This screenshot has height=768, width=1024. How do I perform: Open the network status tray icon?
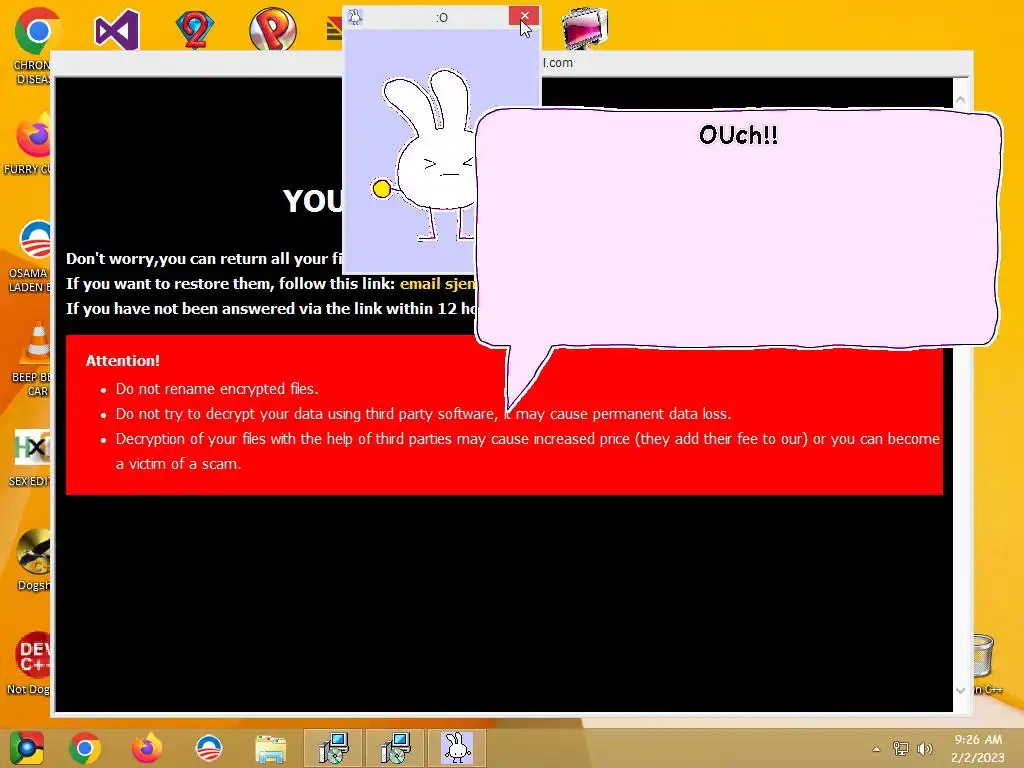(x=901, y=749)
